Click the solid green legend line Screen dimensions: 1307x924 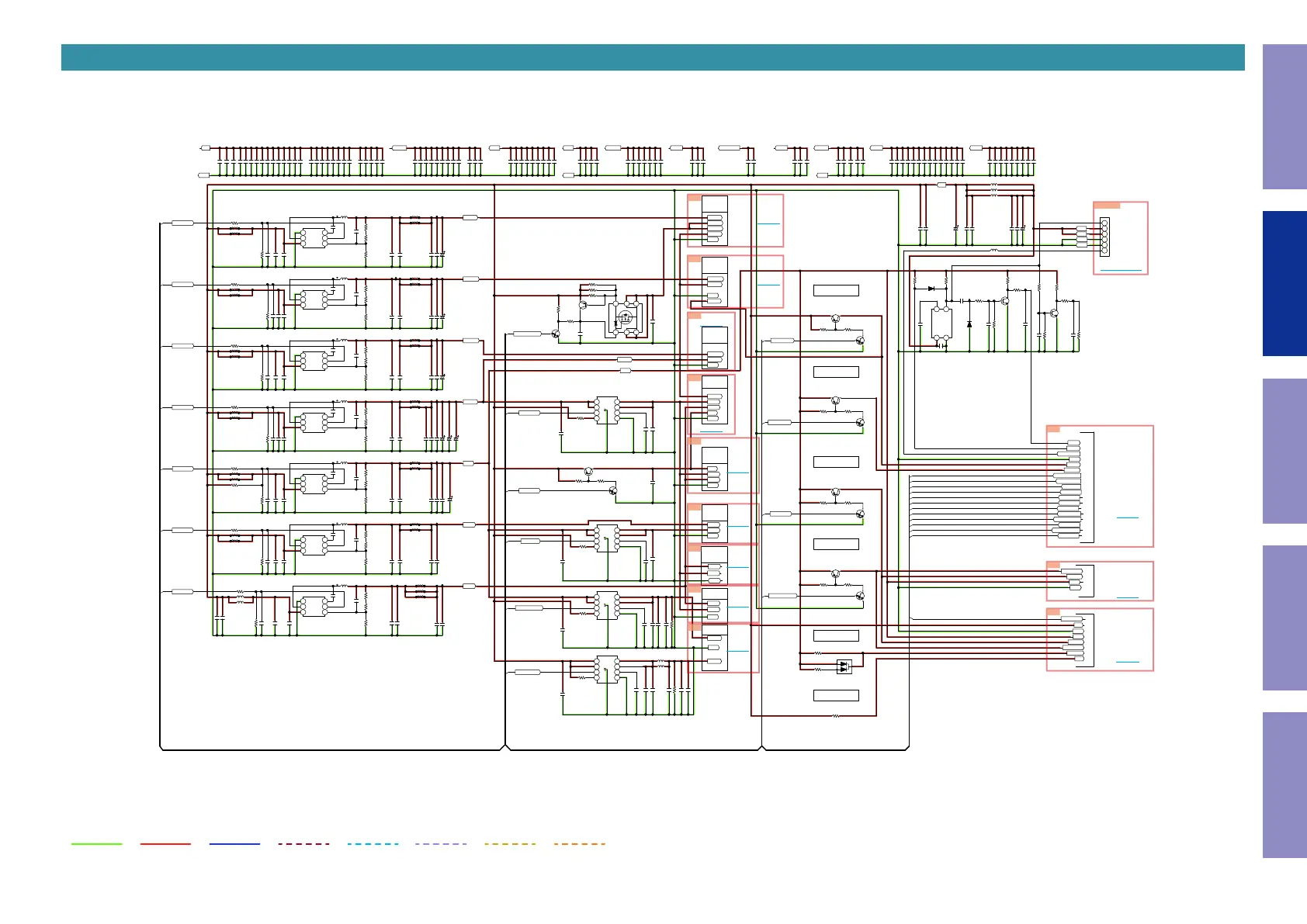(x=97, y=843)
